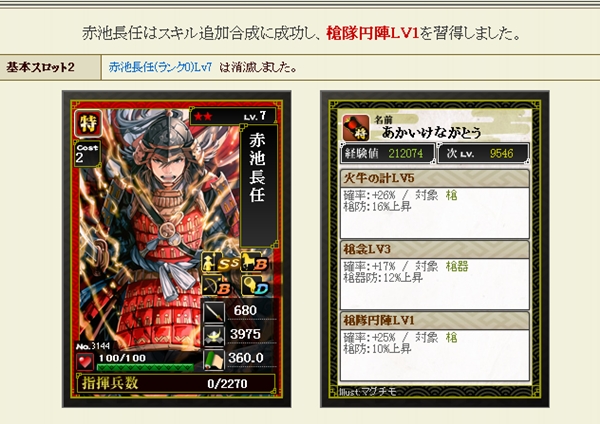Click the 指揮兵数 0/2270 troop bar
The width and height of the screenshot is (600, 424).
click(x=176, y=383)
